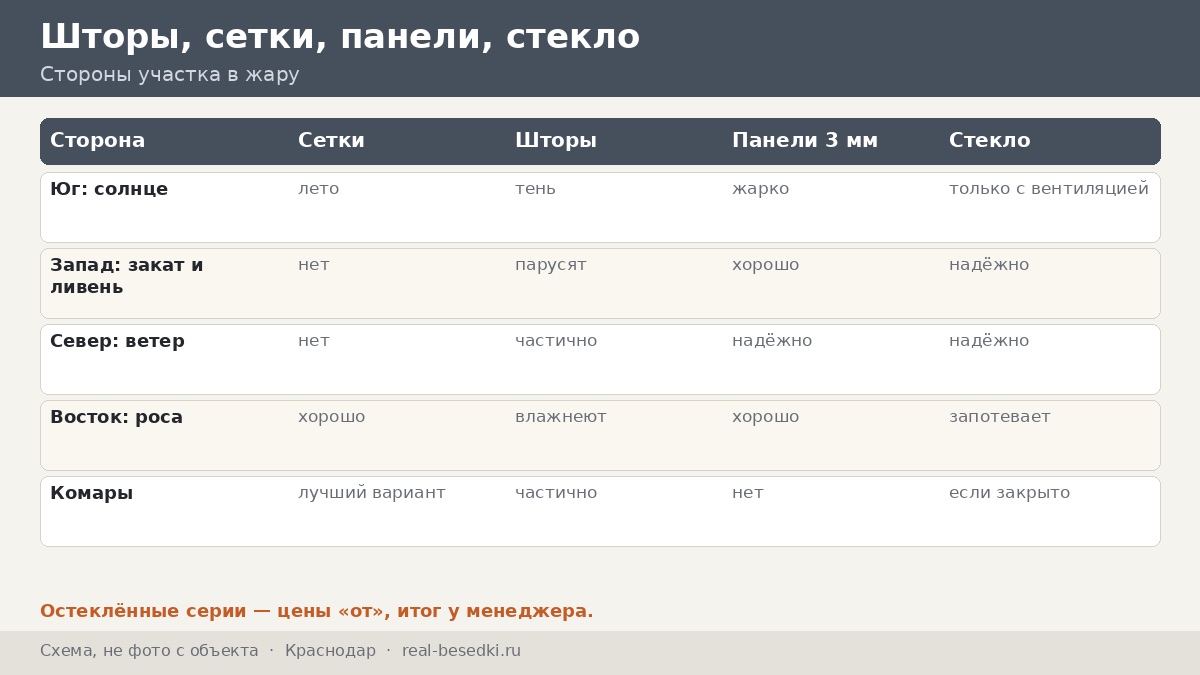This screenshot has height=675, width=1200.
Task: Select the "Шторы" column header
Action: tap(556, 141)
